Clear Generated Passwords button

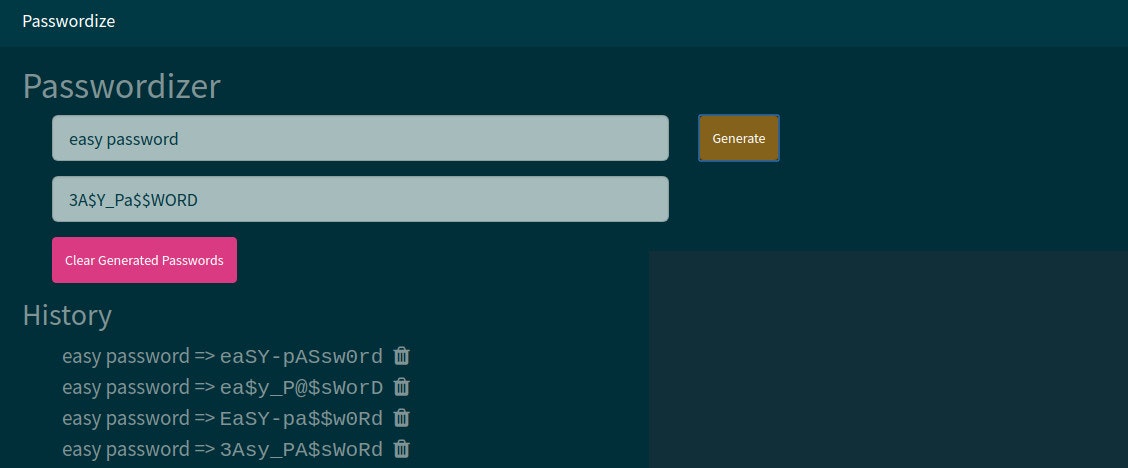[x=145, y=260]
